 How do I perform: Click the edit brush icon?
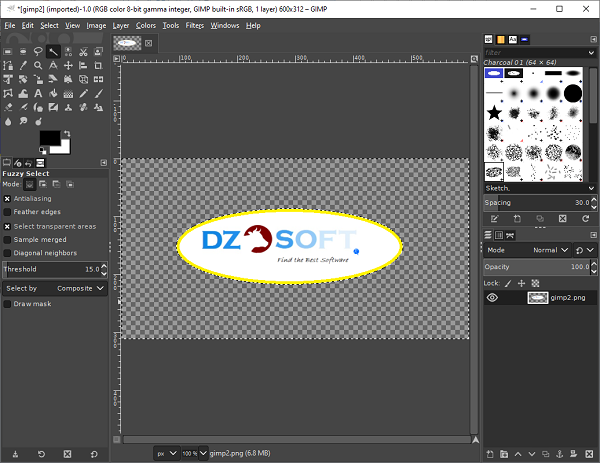click(x=494, y=218)
